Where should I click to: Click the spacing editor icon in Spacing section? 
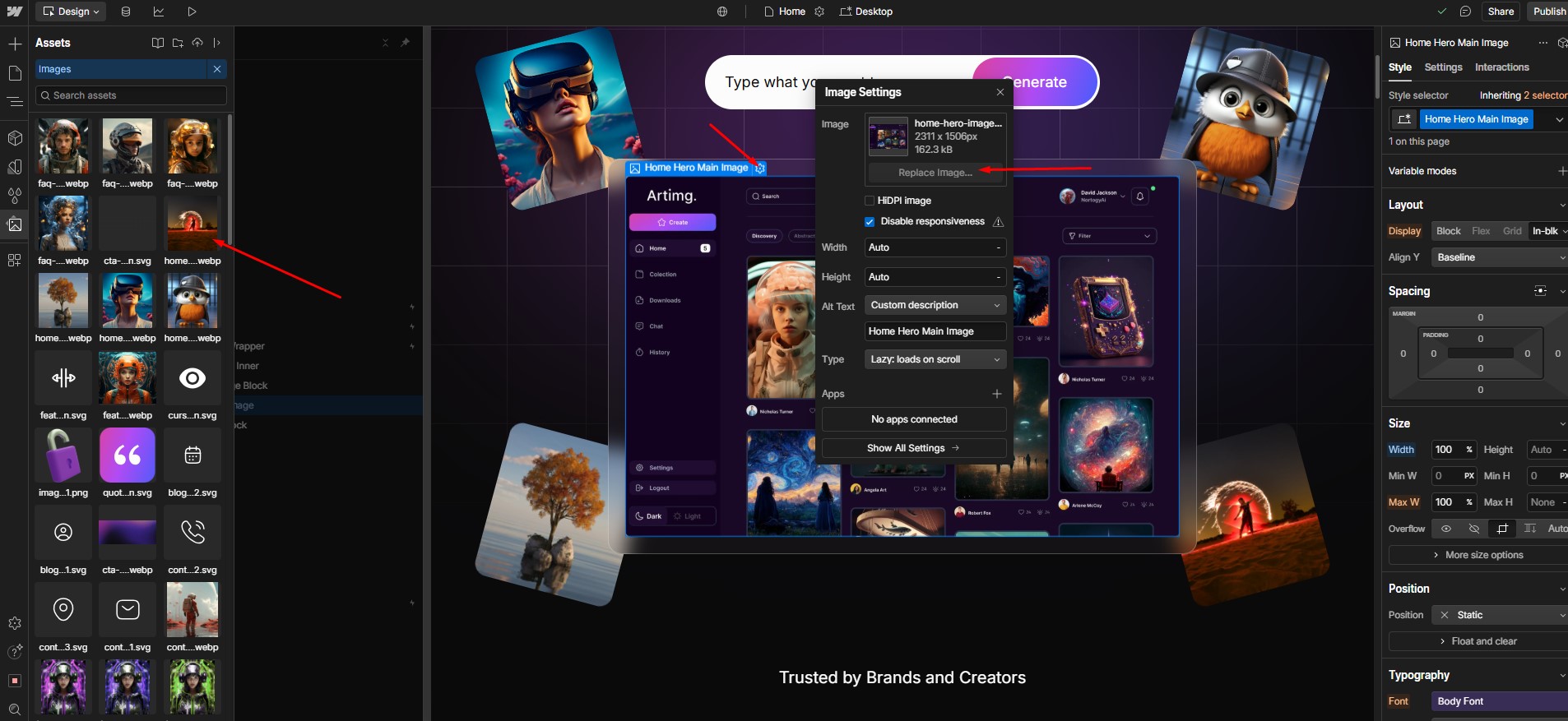click(x=1540, y=291)
